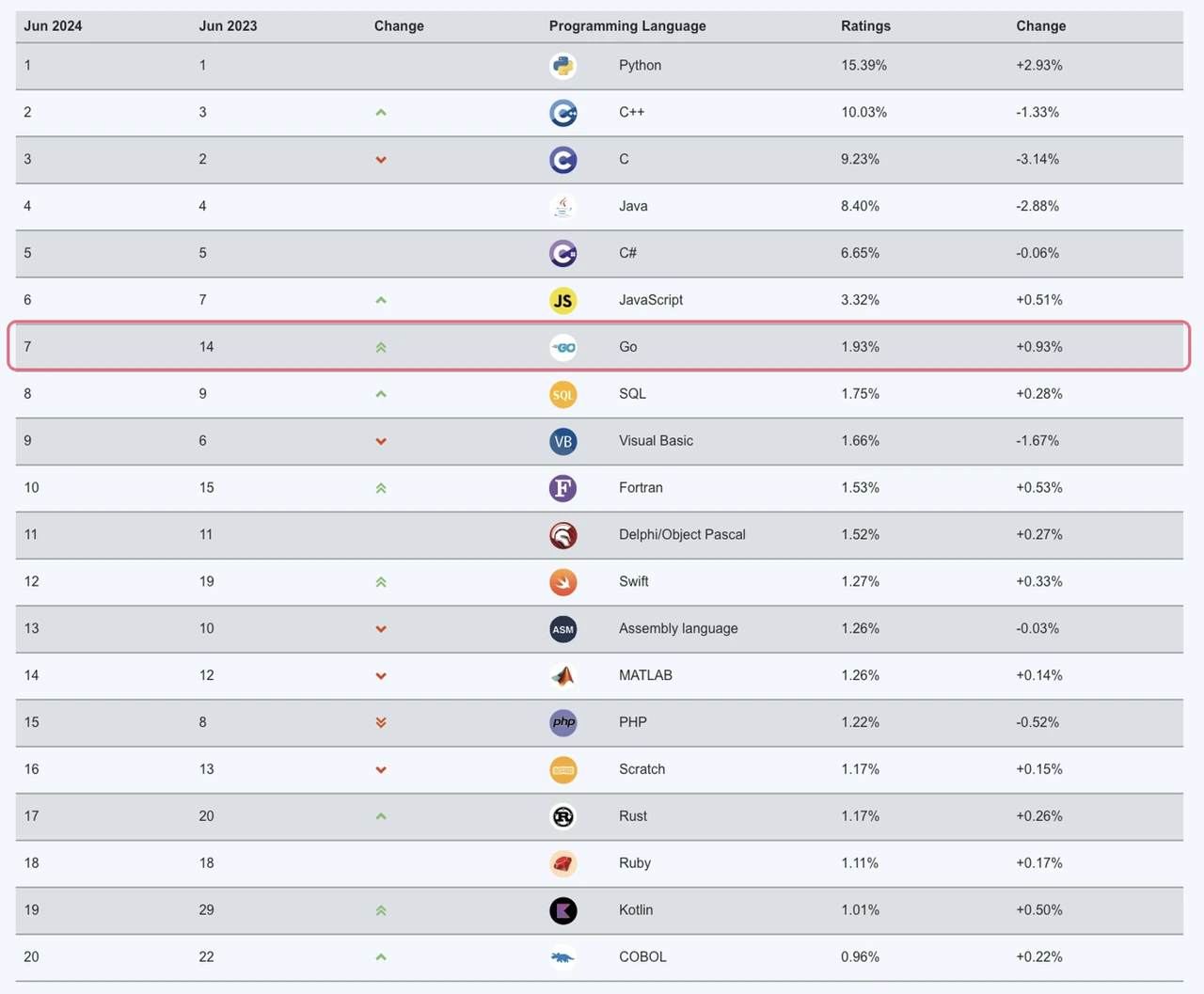1204x994 pixels.
Task: Click the Swift bird logo
Action: [x=562, y=582]
